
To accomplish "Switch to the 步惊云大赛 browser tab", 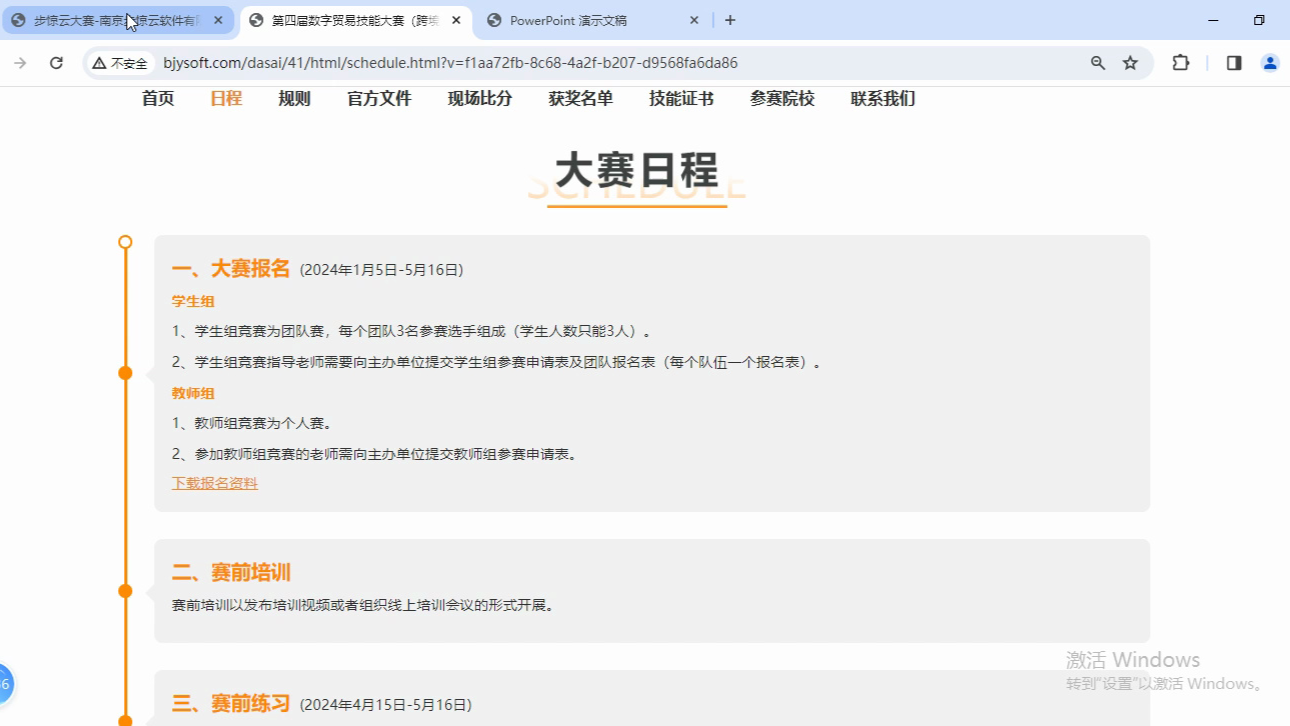I will coord(118,20).
